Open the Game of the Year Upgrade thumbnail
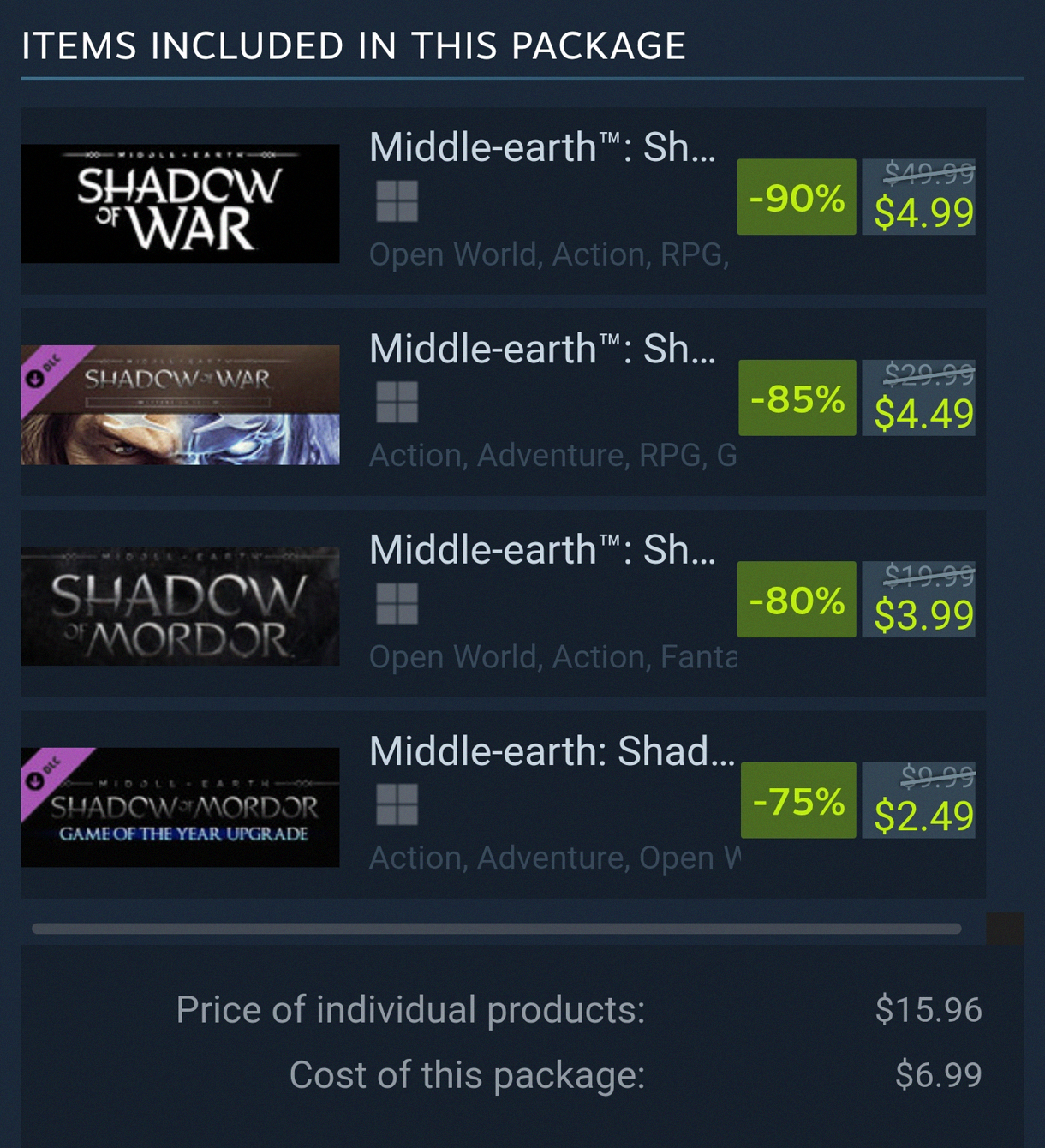This screenshot has width=1045, height=1148. 180,808
